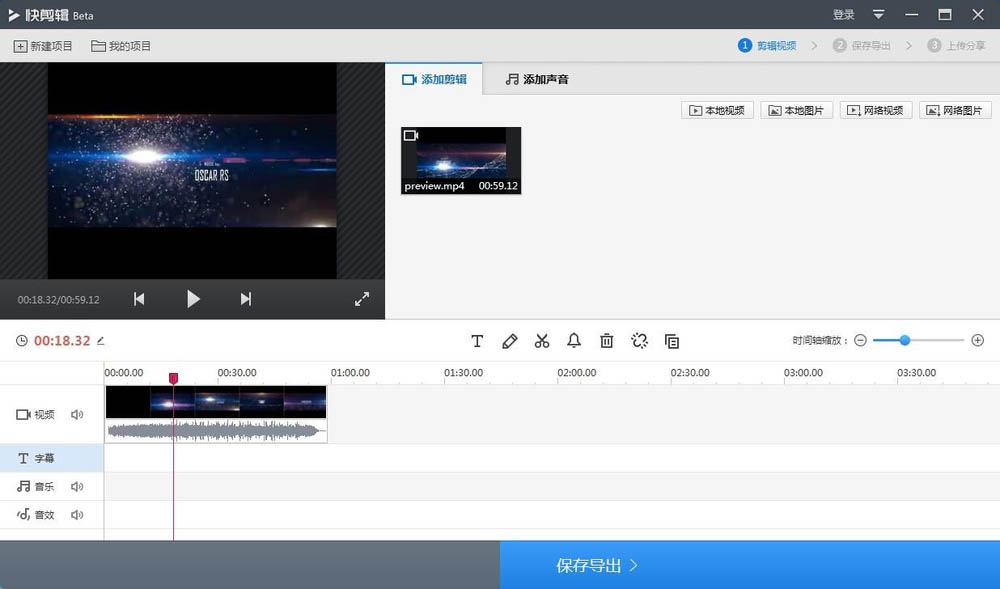Click the scissors cut tool
The height and width of the screenshot is (589, 1000).
click(542, 341)
